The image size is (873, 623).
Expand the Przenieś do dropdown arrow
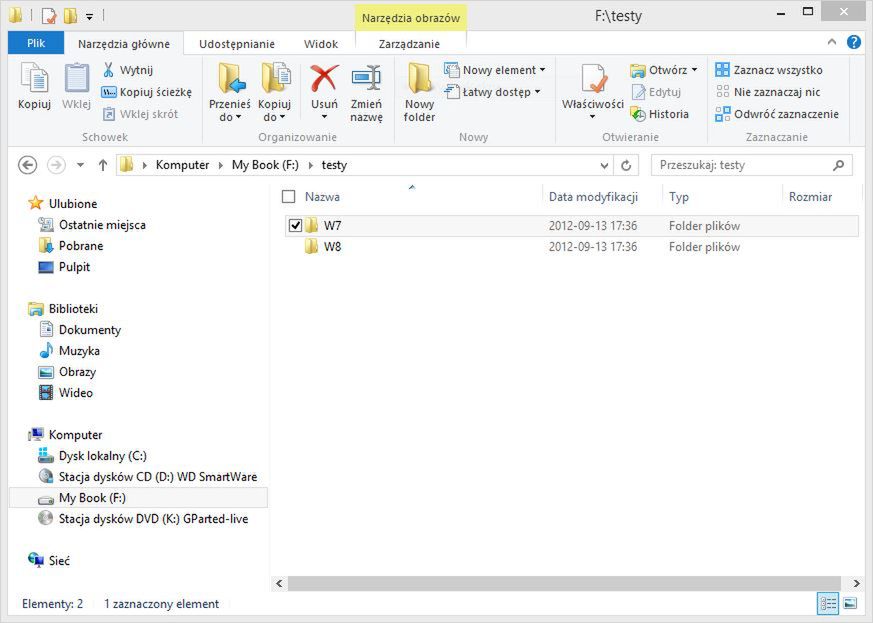(x=238, y=117)
